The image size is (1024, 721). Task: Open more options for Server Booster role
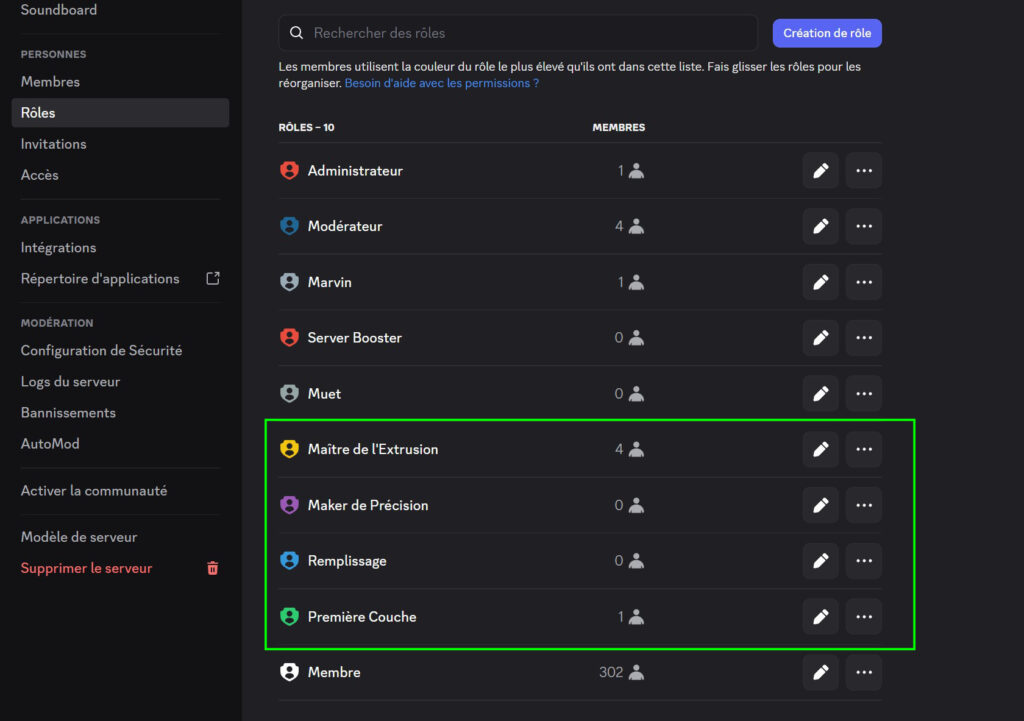tap(864, 338)
